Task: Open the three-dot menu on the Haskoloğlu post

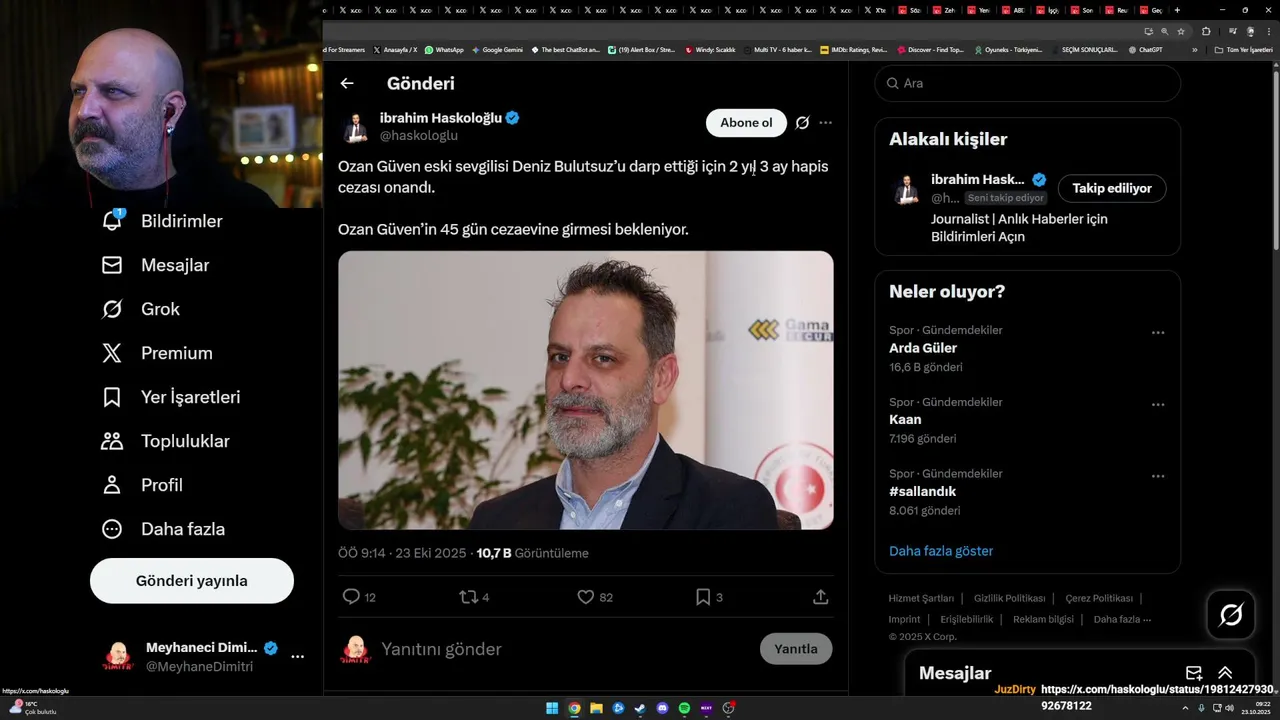Action: [x=825, y=123]
